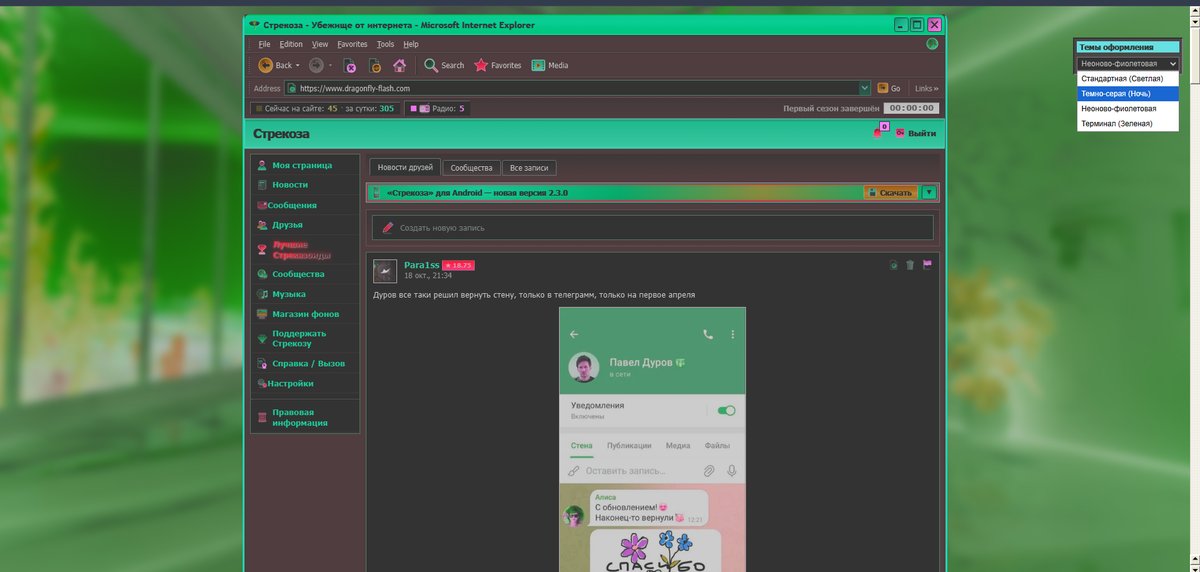Toggle the Уведомления switch in the post image

[x=727, y=410]
